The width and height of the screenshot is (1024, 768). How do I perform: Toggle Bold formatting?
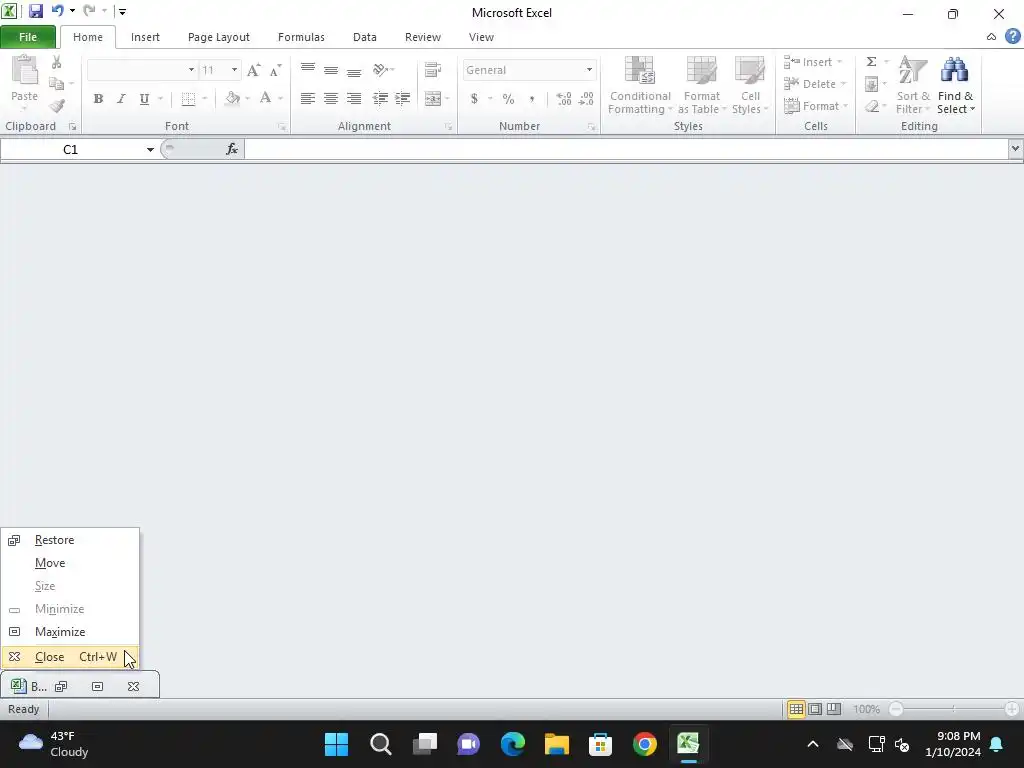click(x=98, y=99)
